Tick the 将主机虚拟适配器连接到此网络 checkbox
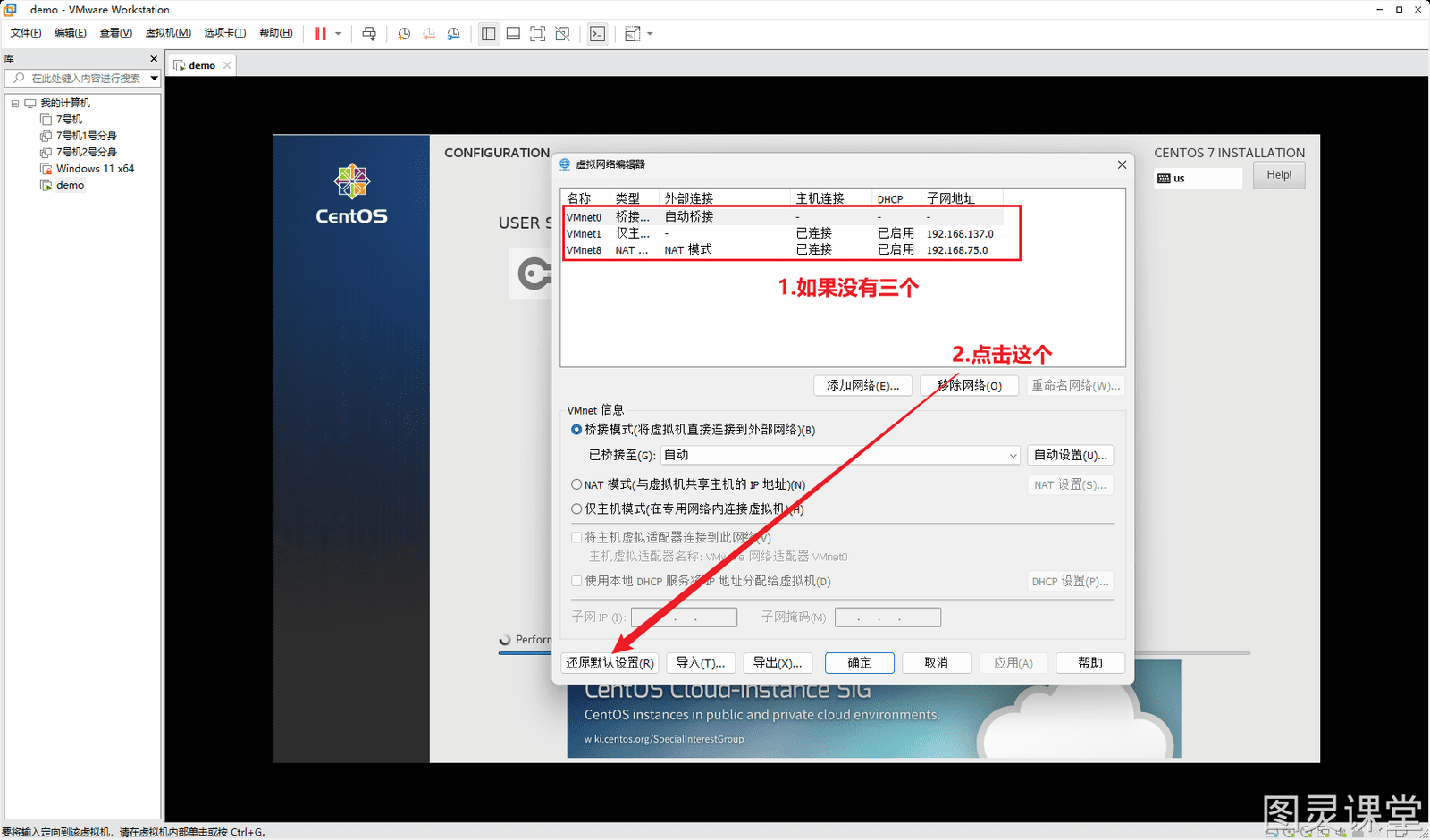Image resolution: width=1430 pixels, height=840 pixels. click(x=576, y=538)
